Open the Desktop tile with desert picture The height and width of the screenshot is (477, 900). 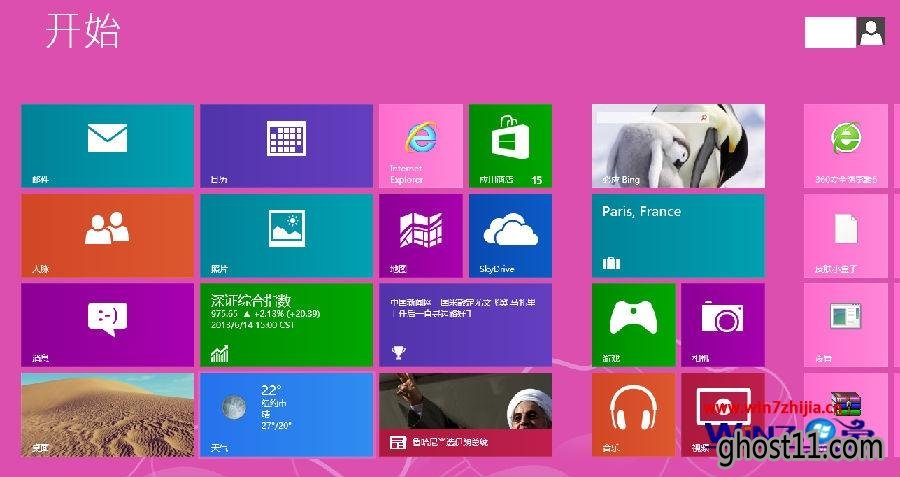(x=107, y=415)
